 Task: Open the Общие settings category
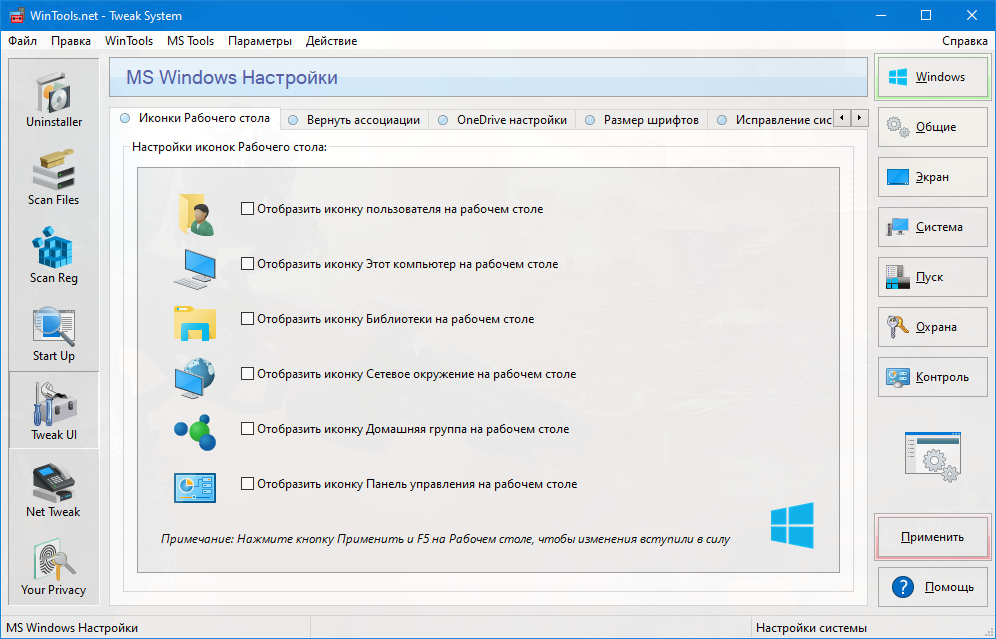[x=932, y=127]
